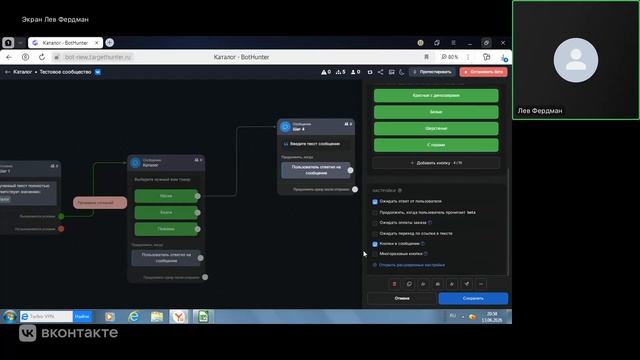Open a new browser tab
Viewport: 640px width, 360px height.
tap(109, 42)
